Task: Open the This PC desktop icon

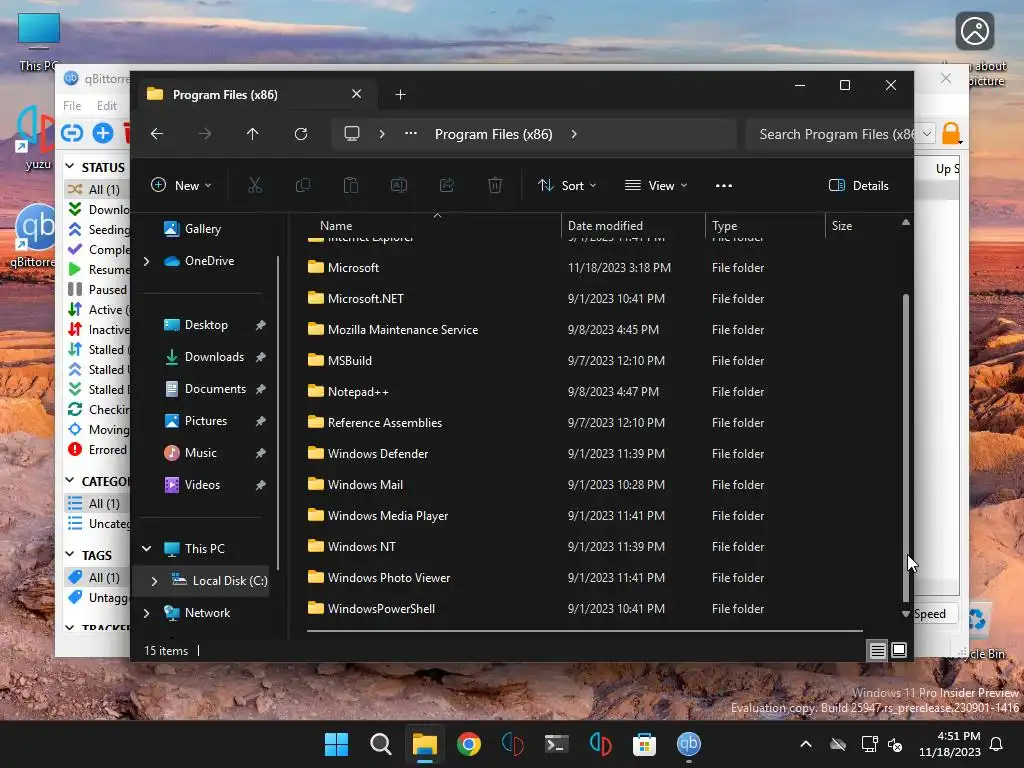Action: [39, 42]
